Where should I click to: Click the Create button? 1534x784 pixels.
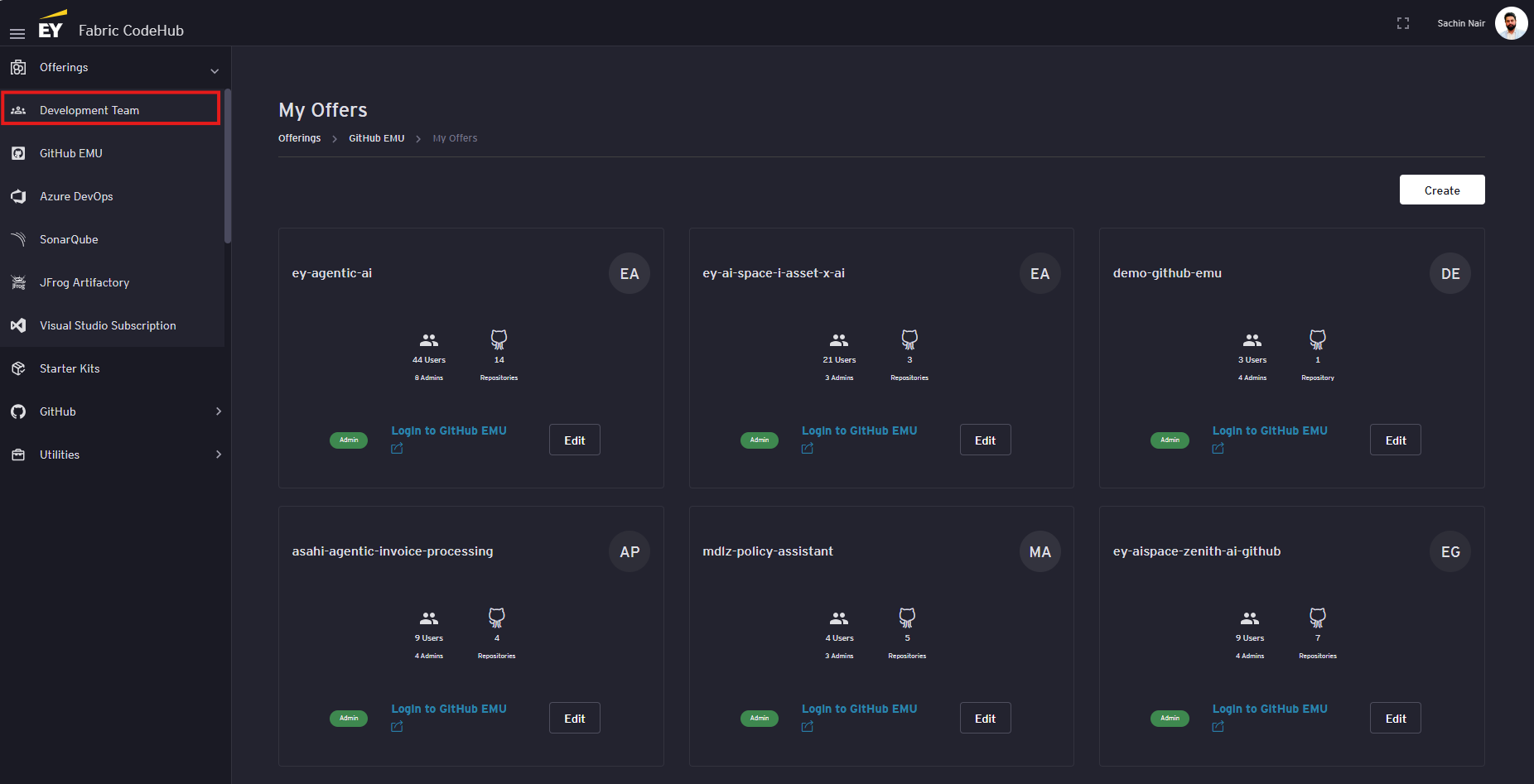click(x=1441, y=190)
